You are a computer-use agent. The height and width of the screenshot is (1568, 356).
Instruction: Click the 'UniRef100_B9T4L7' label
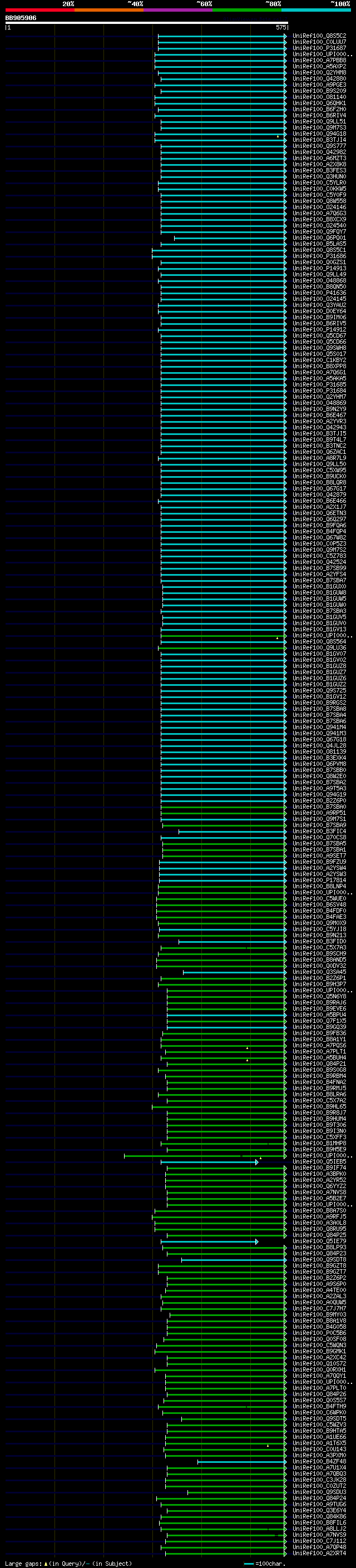319,439
